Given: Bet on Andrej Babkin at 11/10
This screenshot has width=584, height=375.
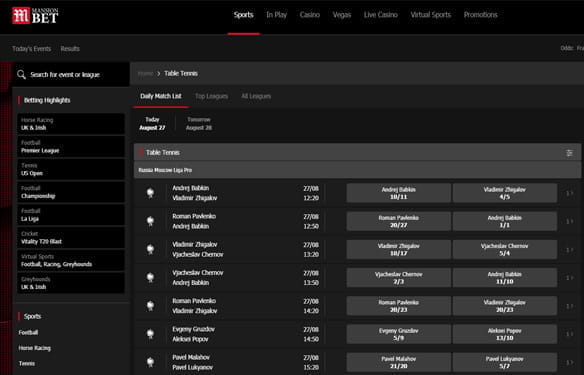Looking at the screenshot, I should [505, 278].
